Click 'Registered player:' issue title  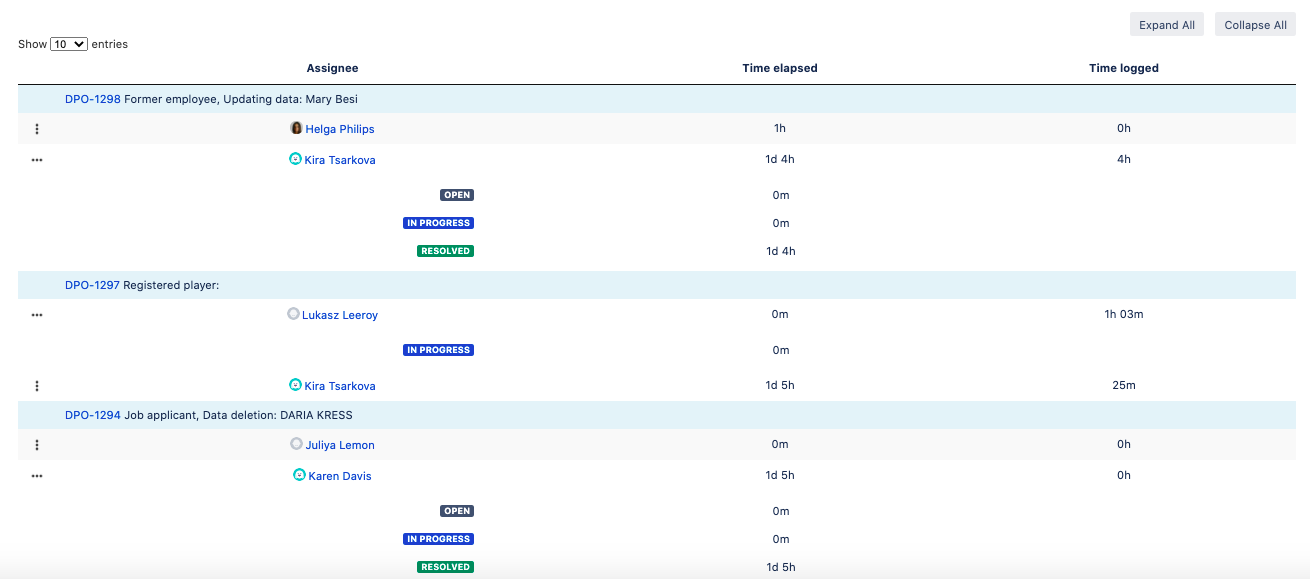(x=171, y=285)
